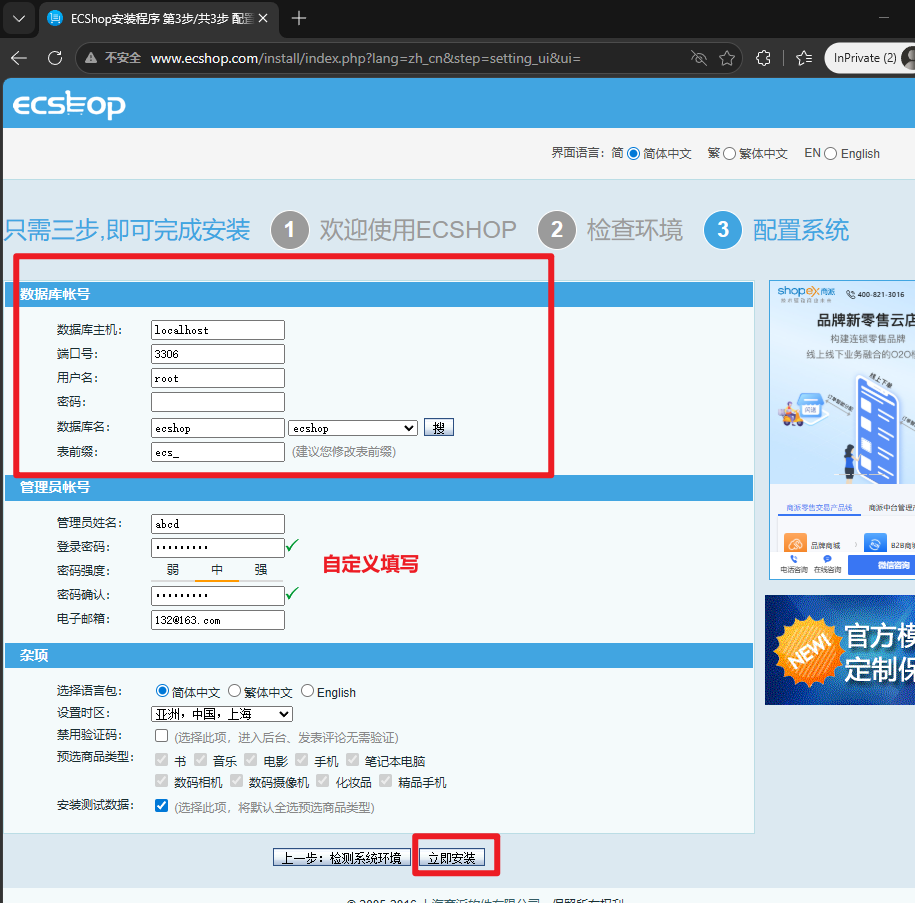The image size is (915, 903).
Task: Toggle the 音乐 product type checkbox
Action: point(201,759)
